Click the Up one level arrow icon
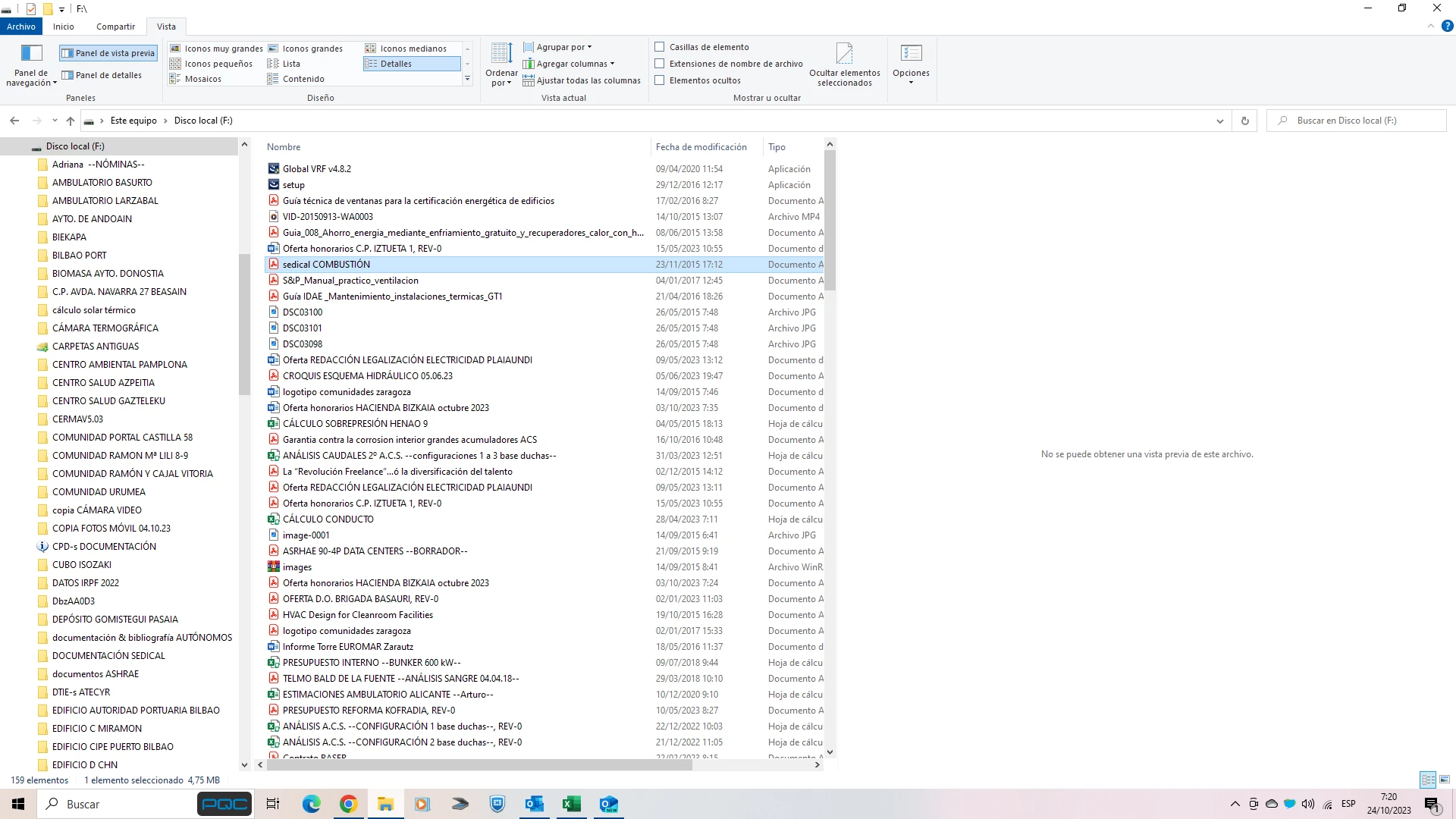 pos(71,121)
